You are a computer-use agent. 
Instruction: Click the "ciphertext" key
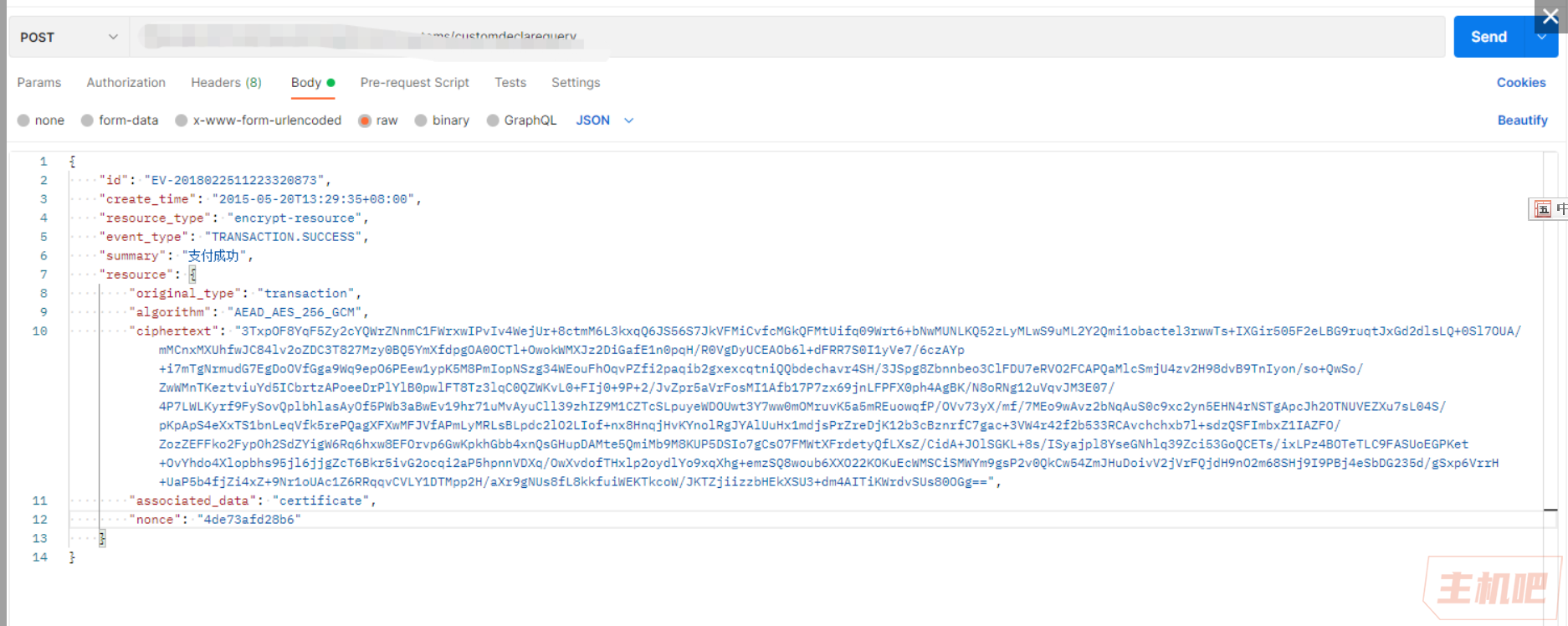pos(173,331)
